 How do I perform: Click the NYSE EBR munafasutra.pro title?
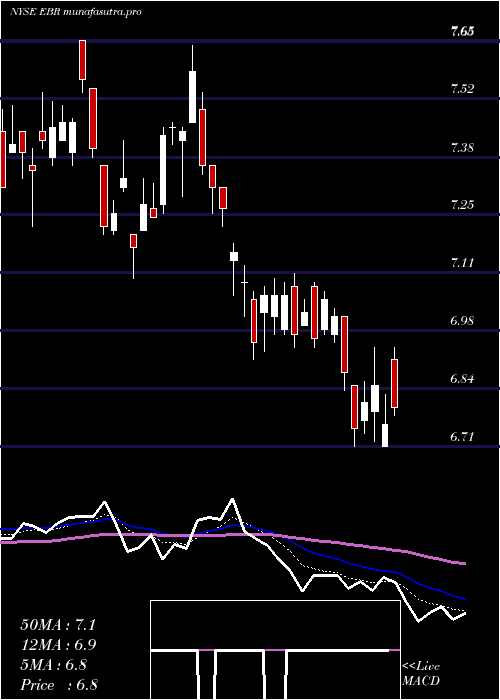[x=75, y=12]
